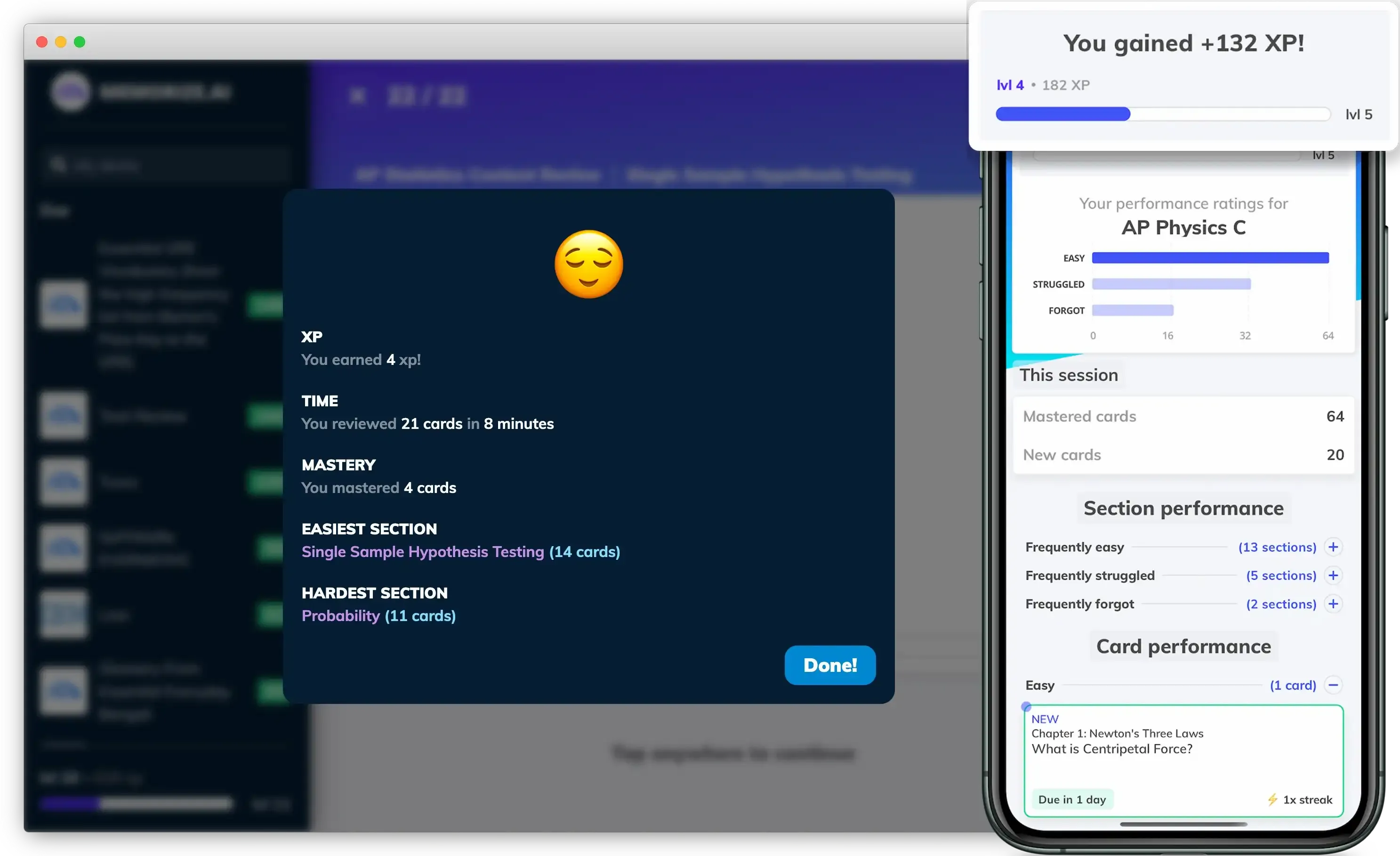
Task: Click the blurred X close session icon
Action: click(357, 96)
